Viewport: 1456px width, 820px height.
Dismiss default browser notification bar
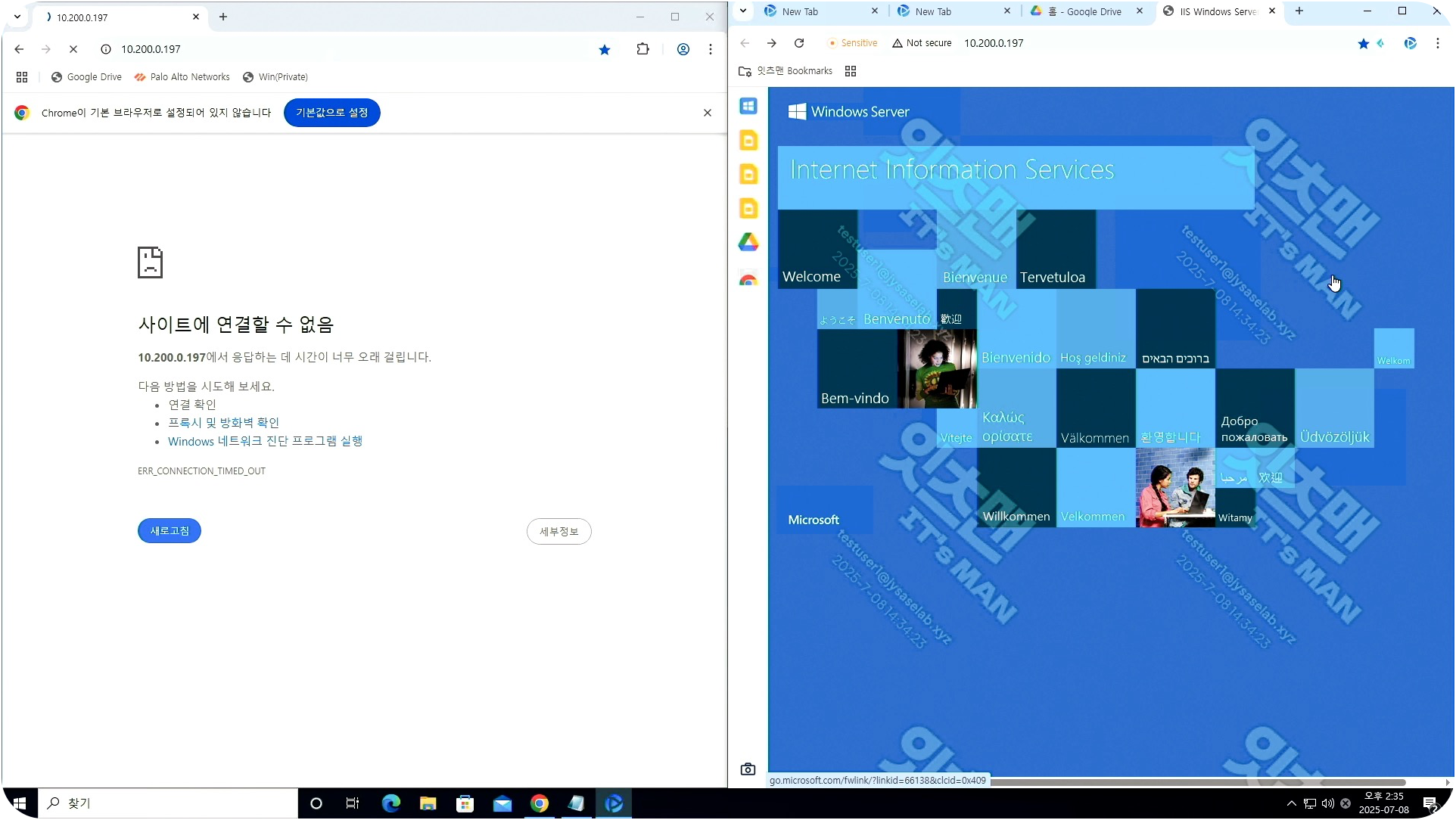coord(708,113)
